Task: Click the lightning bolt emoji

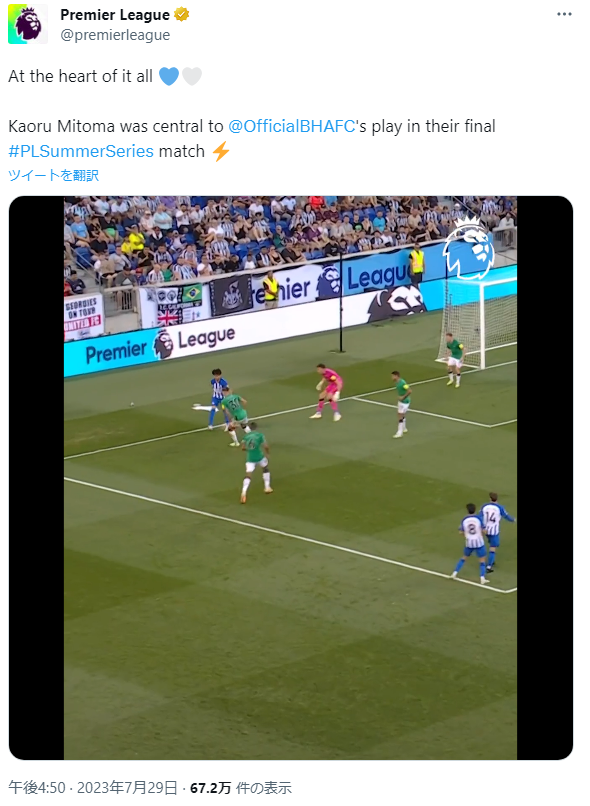Action: (221, 152)
